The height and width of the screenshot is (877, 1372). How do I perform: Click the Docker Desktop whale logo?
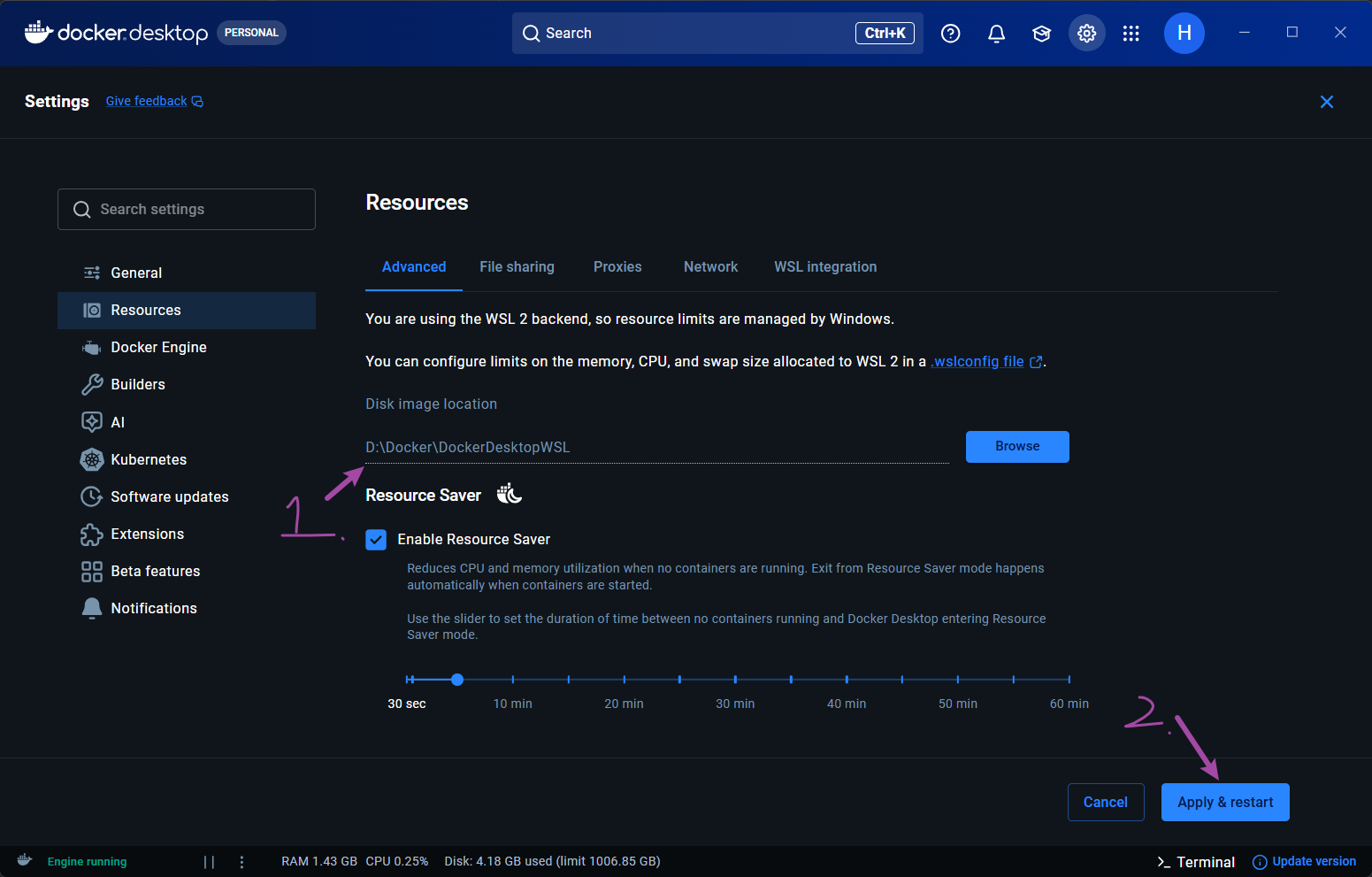tap(39, 33)
